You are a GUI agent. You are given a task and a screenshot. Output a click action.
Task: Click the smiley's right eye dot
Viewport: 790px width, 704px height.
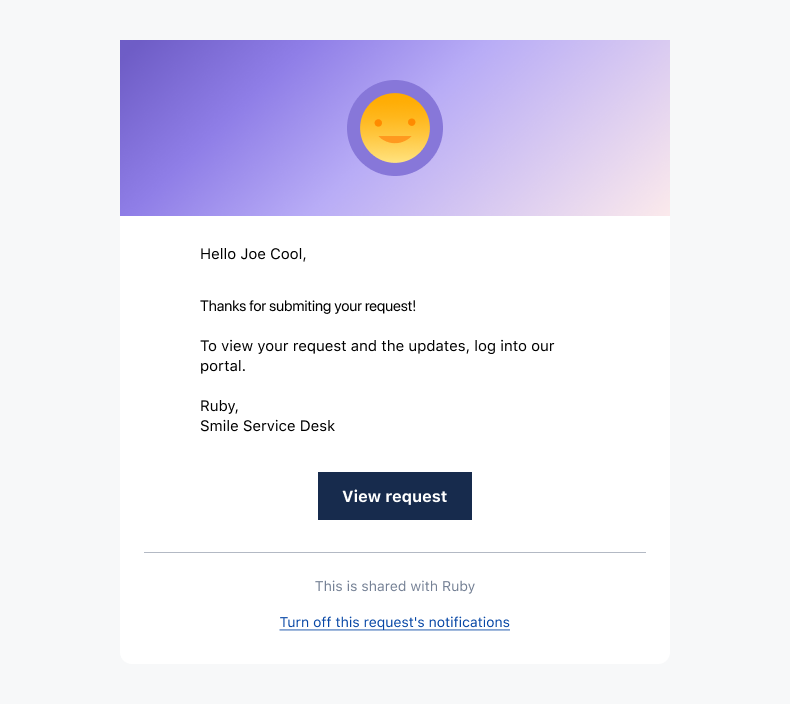click(412, 122)
